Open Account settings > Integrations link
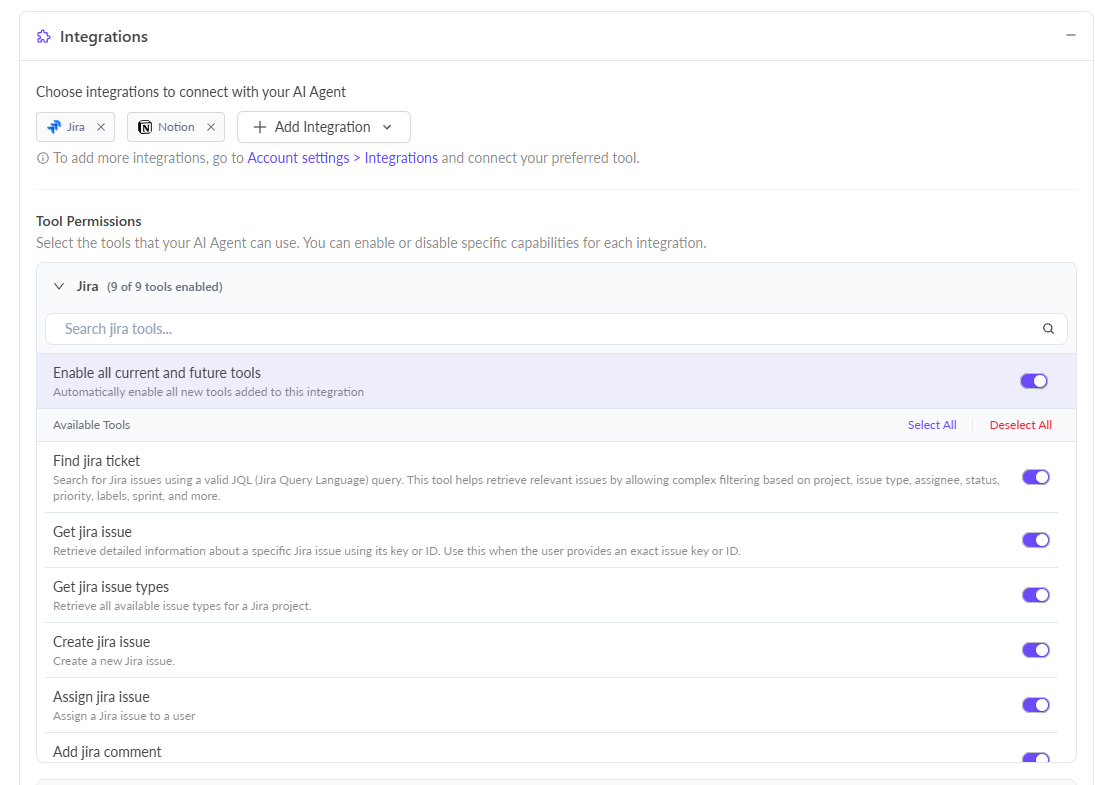The height and width of the screenshot is (785, 1095). (342, 158)
